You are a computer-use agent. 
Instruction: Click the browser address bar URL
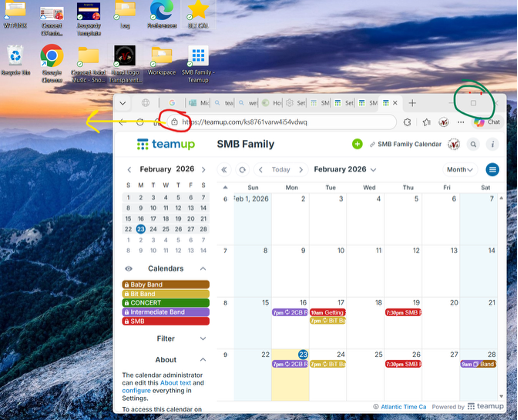pyautogui.click(x=245, y=122)
